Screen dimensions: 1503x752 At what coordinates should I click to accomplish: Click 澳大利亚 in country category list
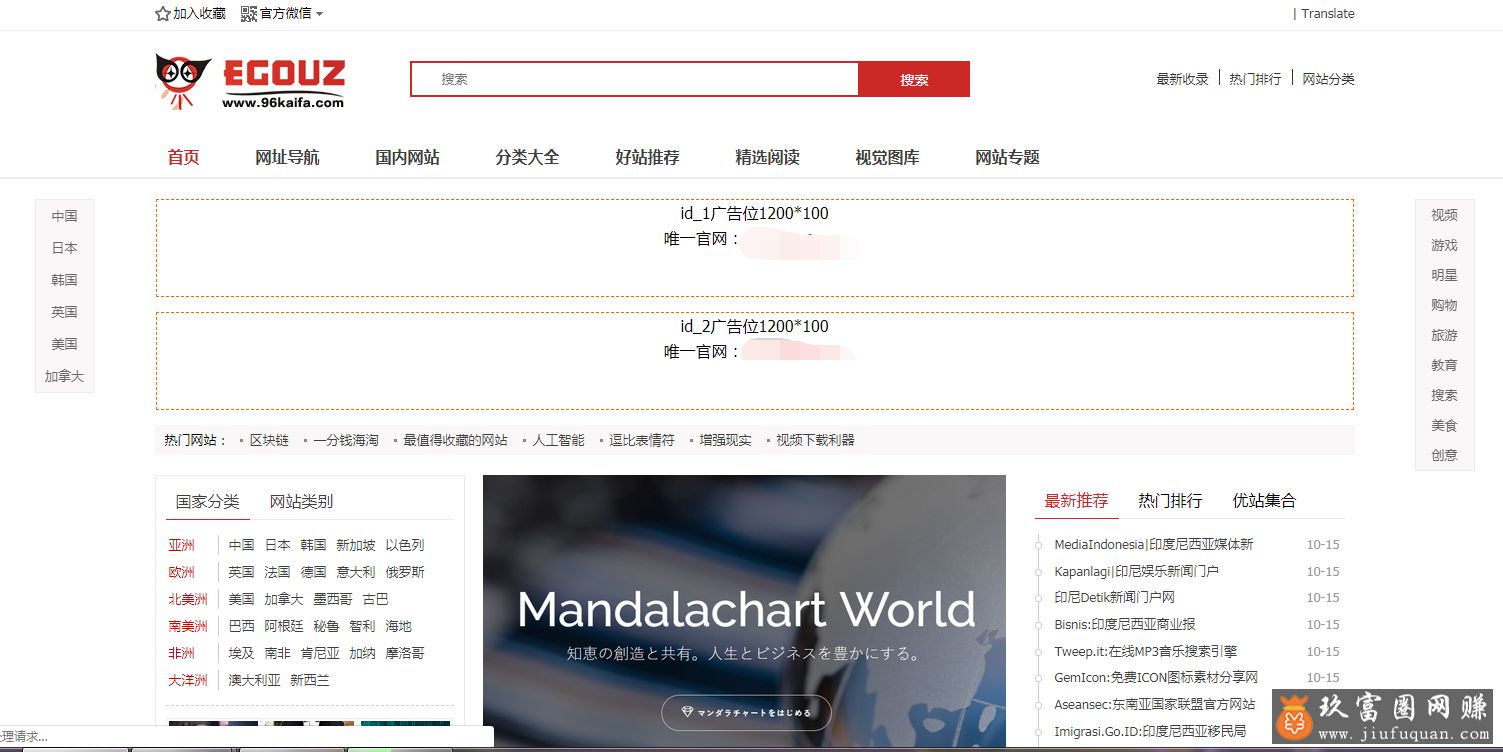[254, 680]
